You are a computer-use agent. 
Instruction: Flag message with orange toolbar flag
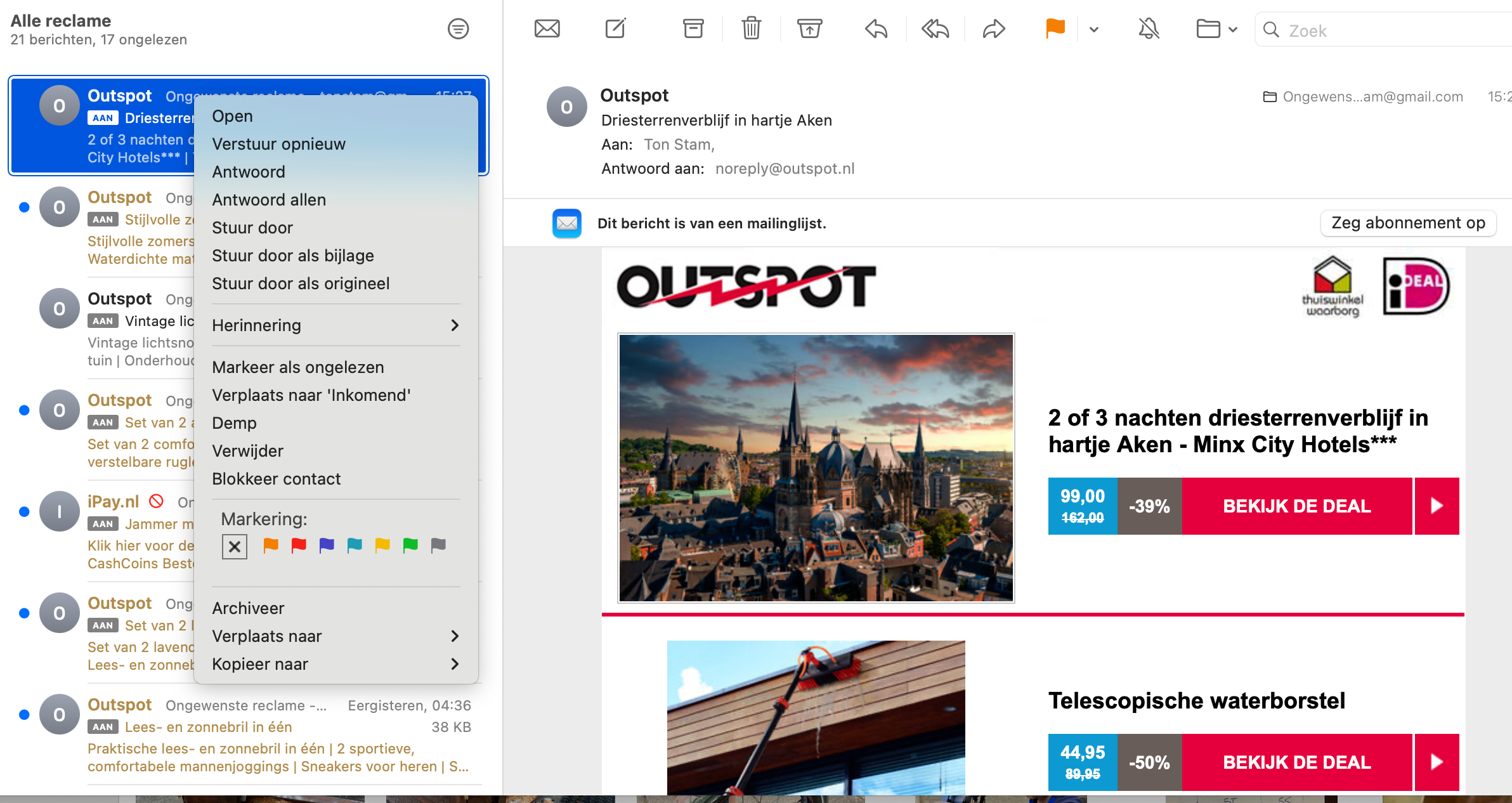[x=1055, y=29]
